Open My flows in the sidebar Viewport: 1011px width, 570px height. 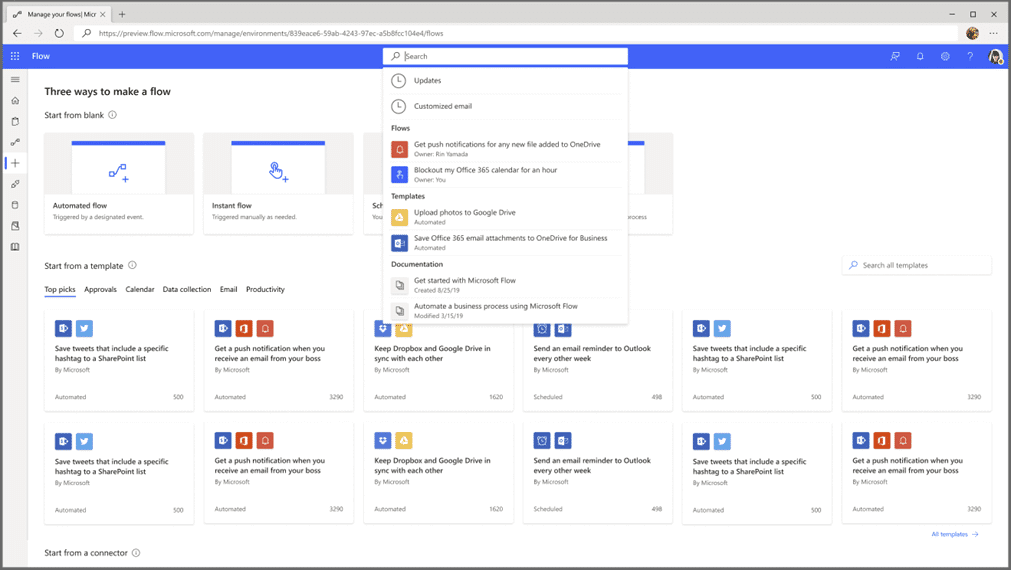coord(15,142)
